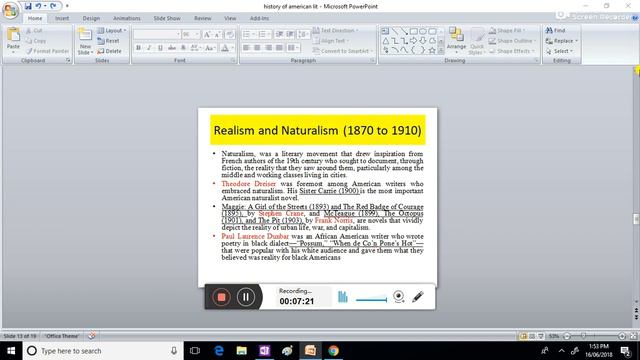This screenshot has height=360, width=640.
Task: Open the View tab
Action: pos(230,18)
